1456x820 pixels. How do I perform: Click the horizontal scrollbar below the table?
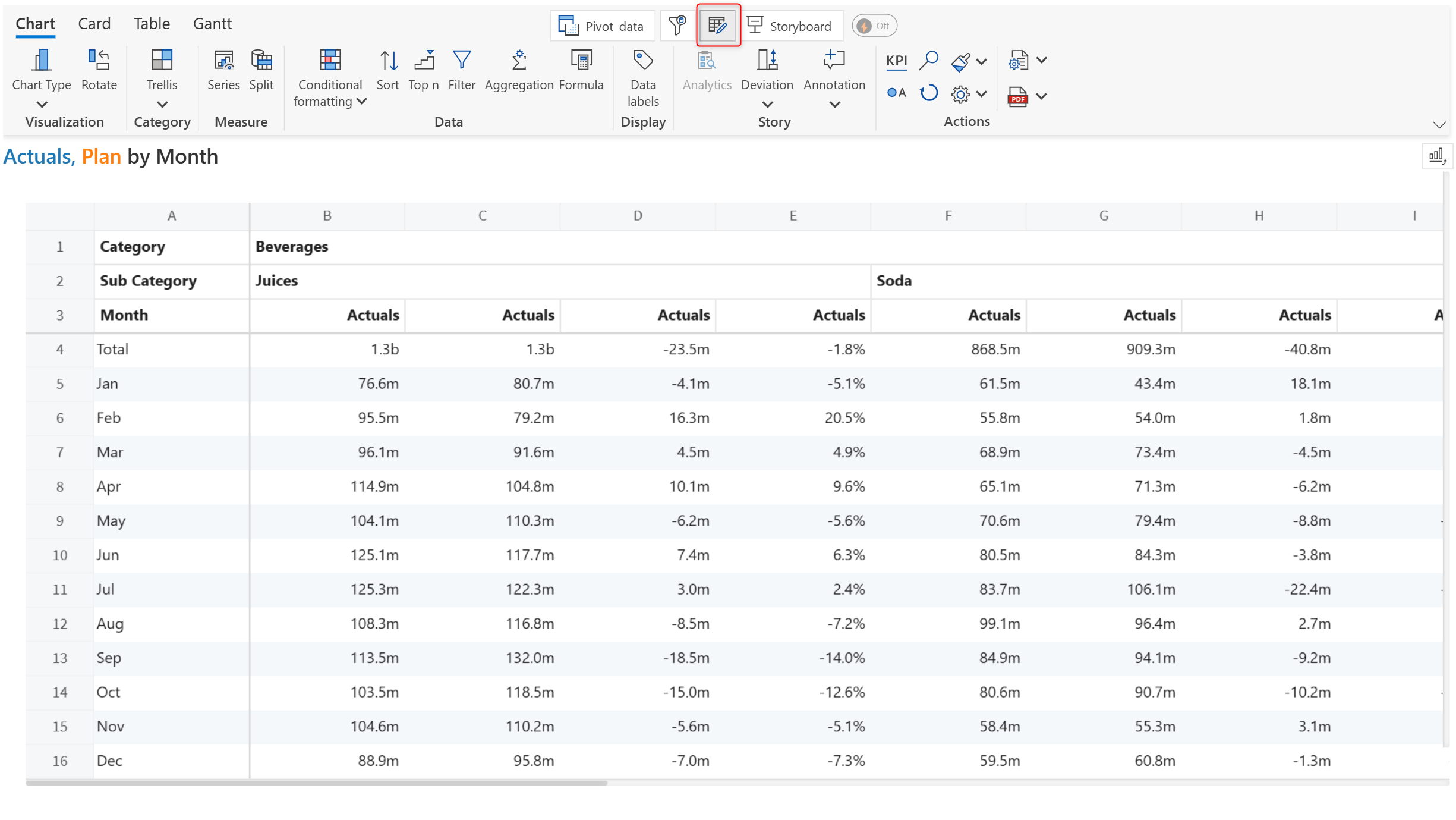316,783
